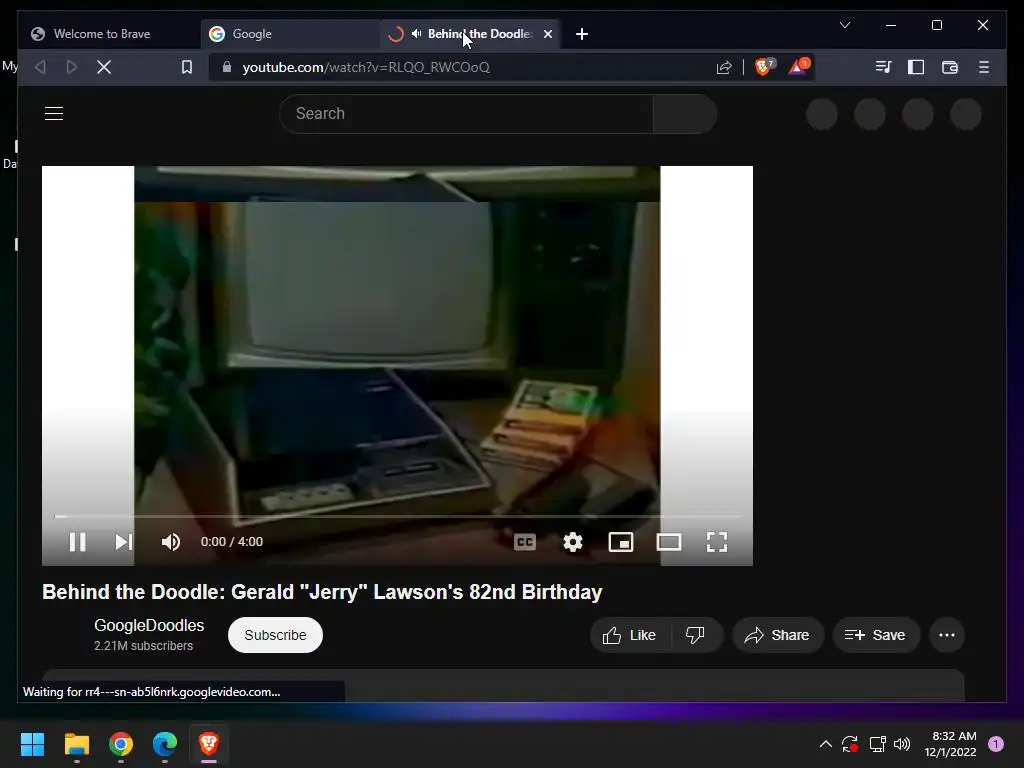Image resolution: width=1024 pixels, height=768 pixels.
Task: Open YouTube hamburger guide menu
Action: point(54,114)
